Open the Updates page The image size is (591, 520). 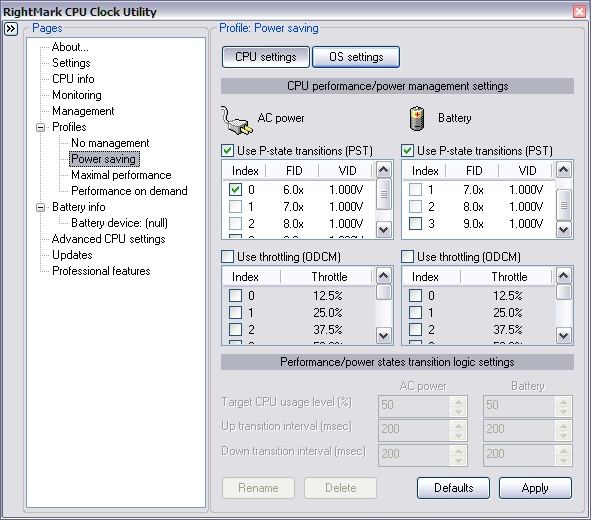click(x=72, y=255)
